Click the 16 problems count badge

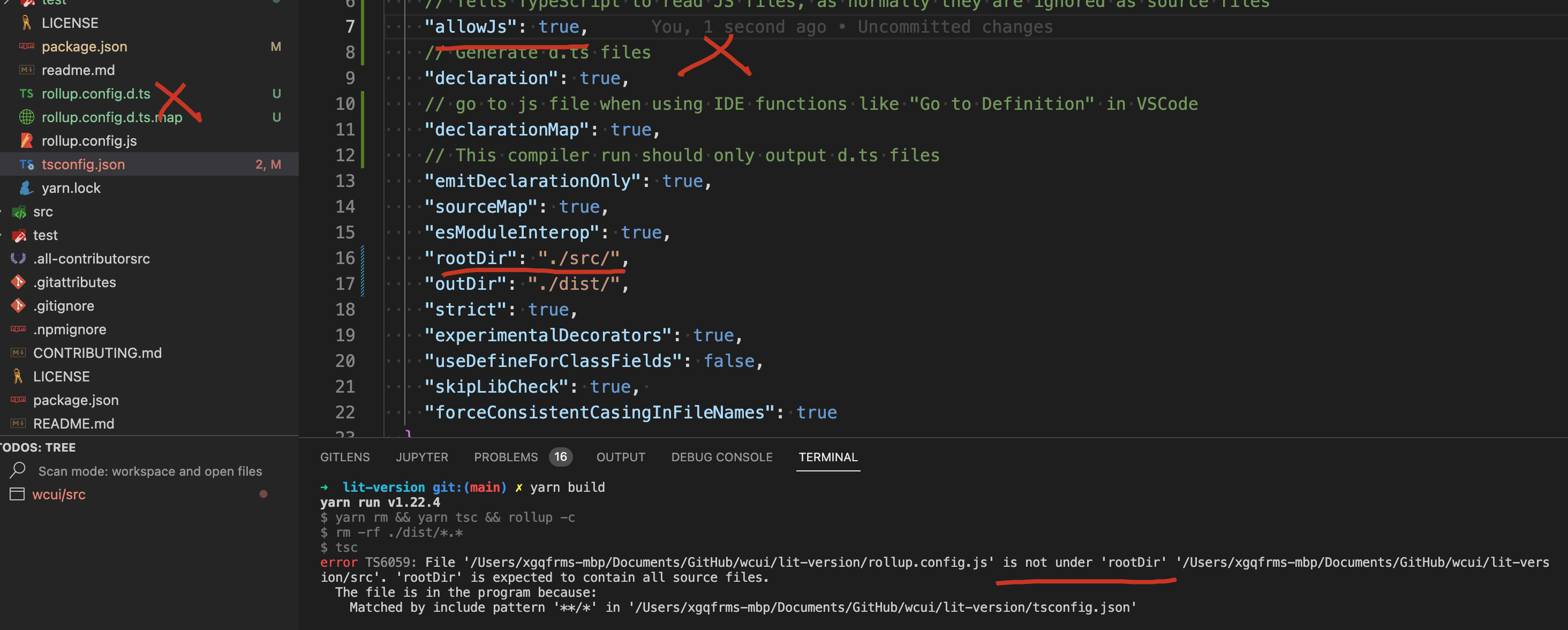coord(561,456)
